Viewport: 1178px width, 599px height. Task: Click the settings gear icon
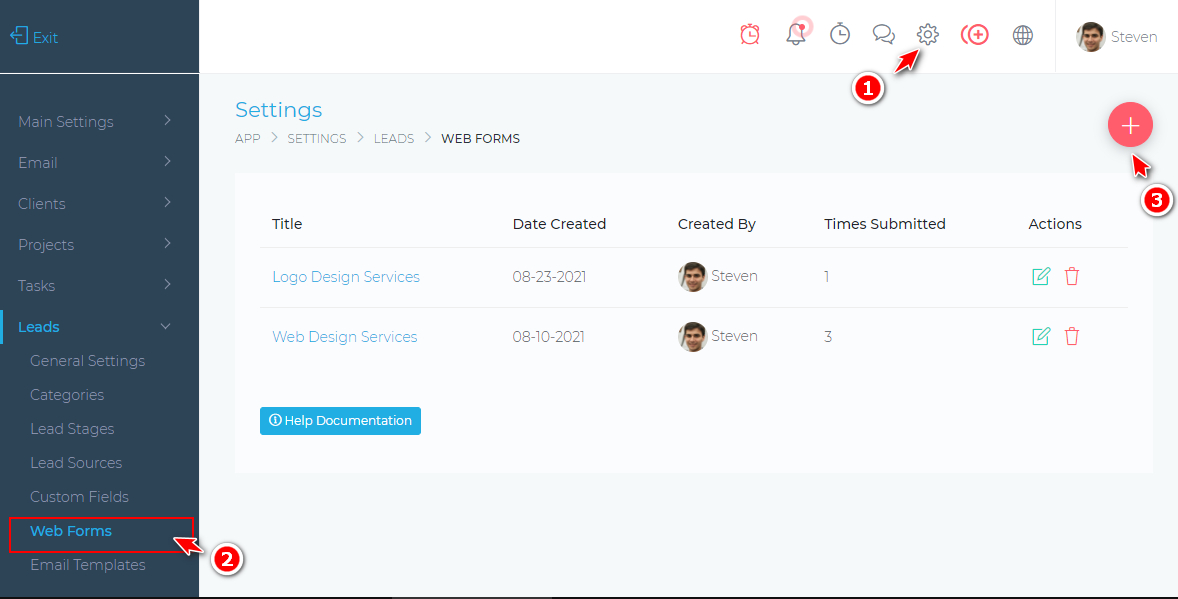(x=928, y=35)
